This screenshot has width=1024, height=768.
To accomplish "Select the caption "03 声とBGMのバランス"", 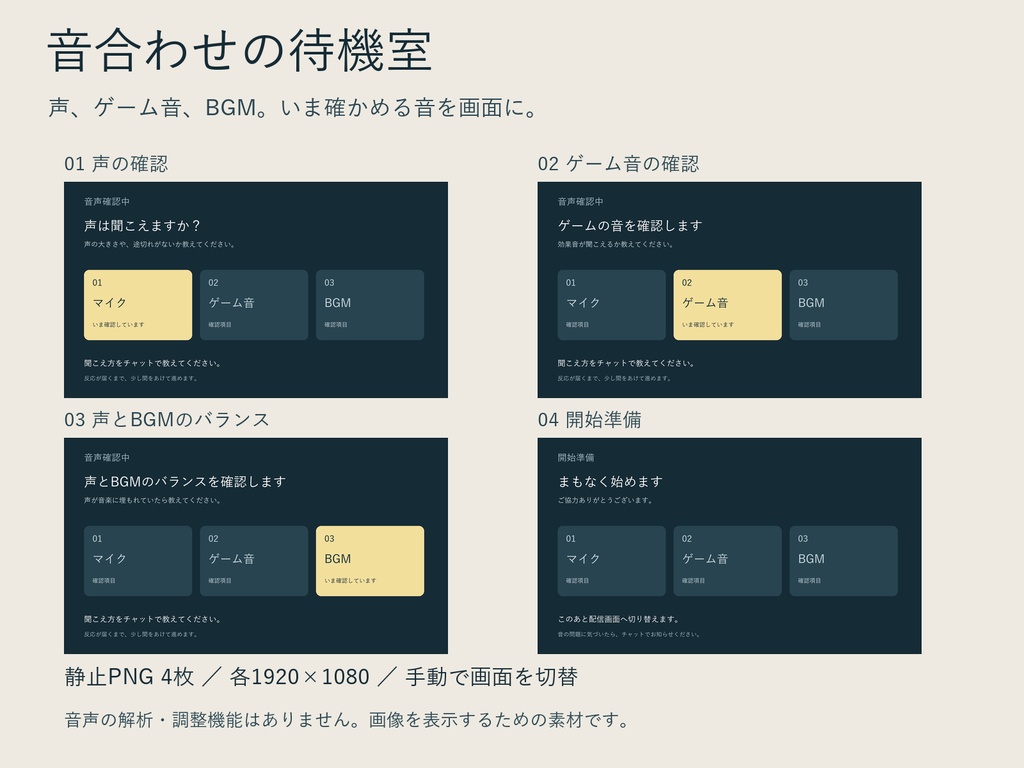I will (x=167, y=419).
